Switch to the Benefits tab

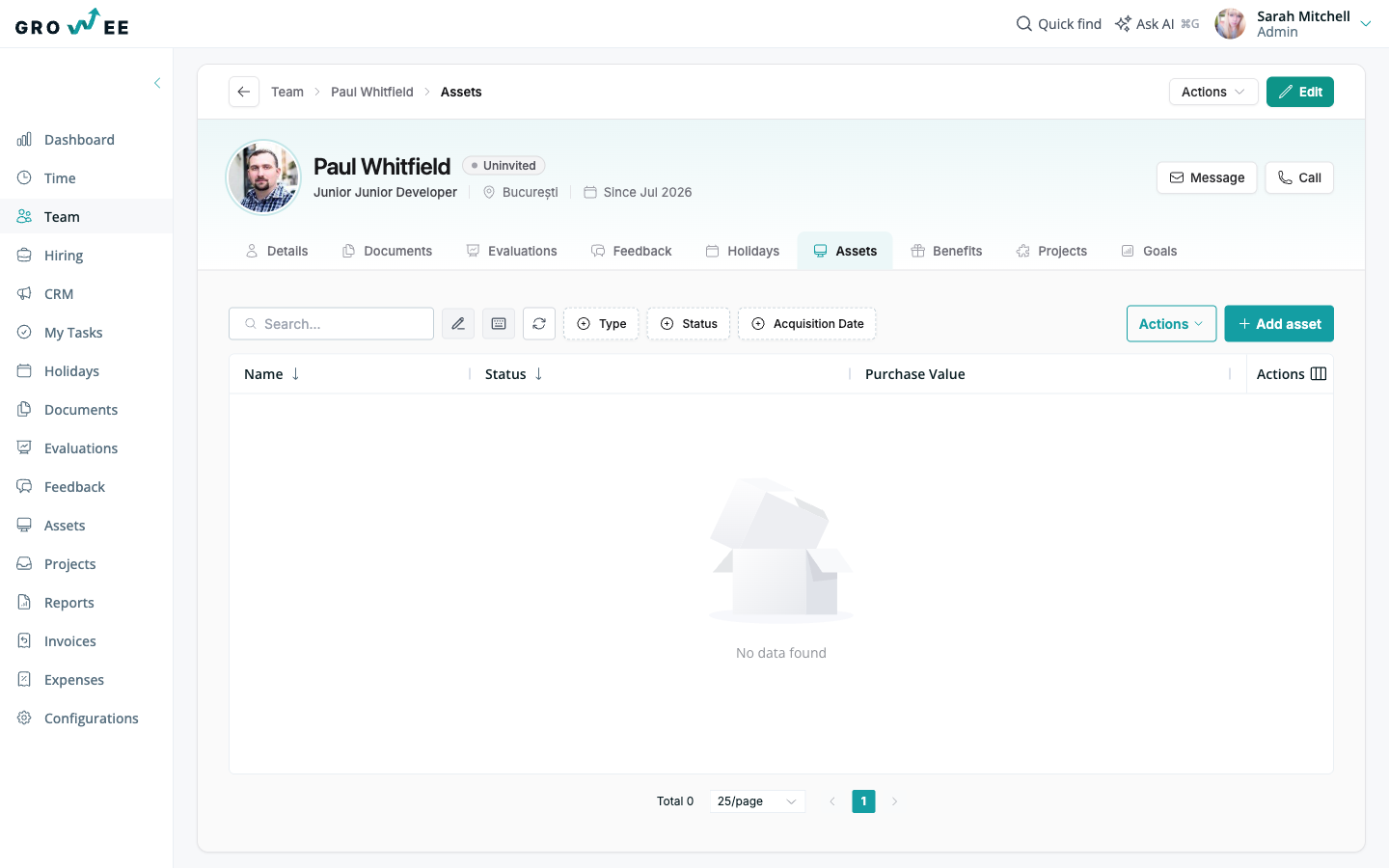[x=946, y=251]
